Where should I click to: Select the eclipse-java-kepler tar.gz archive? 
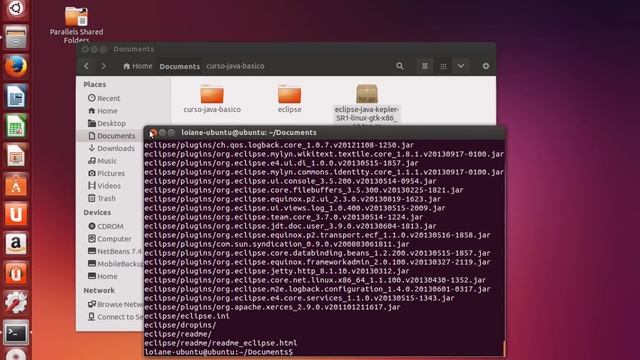367,103
